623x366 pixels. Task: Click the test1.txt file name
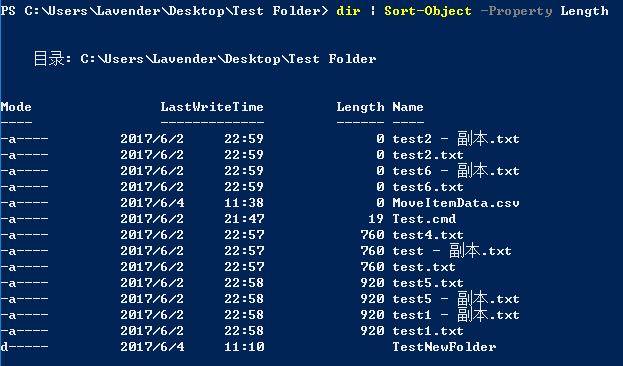pos(428,331)
